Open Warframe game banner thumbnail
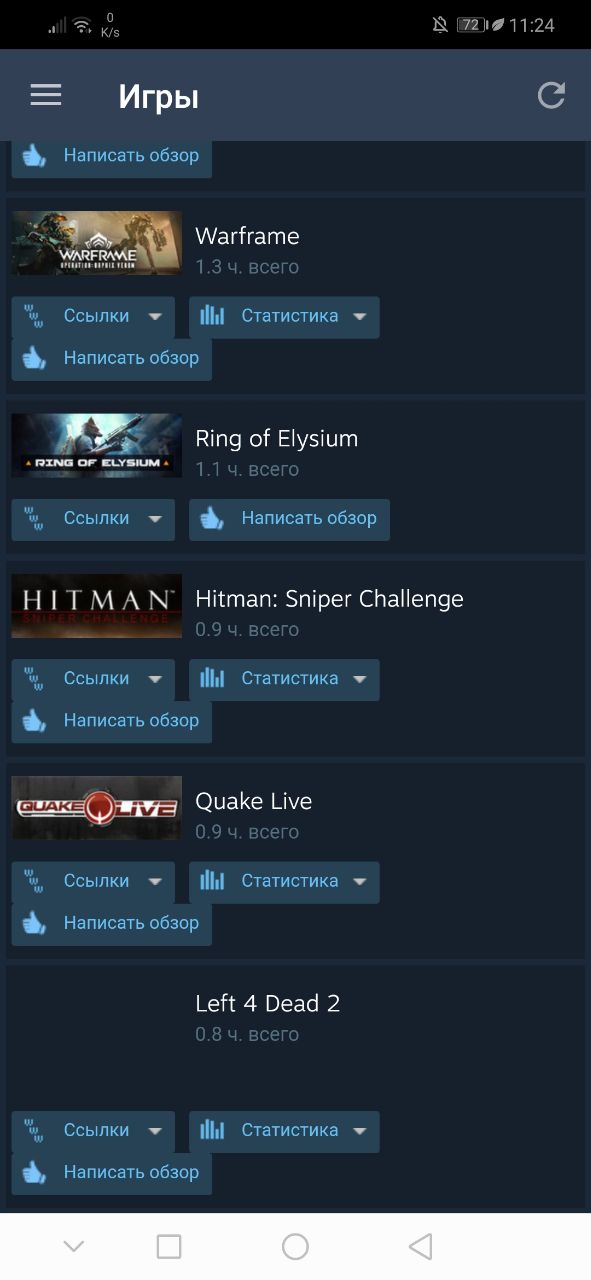 pos(97,243)
